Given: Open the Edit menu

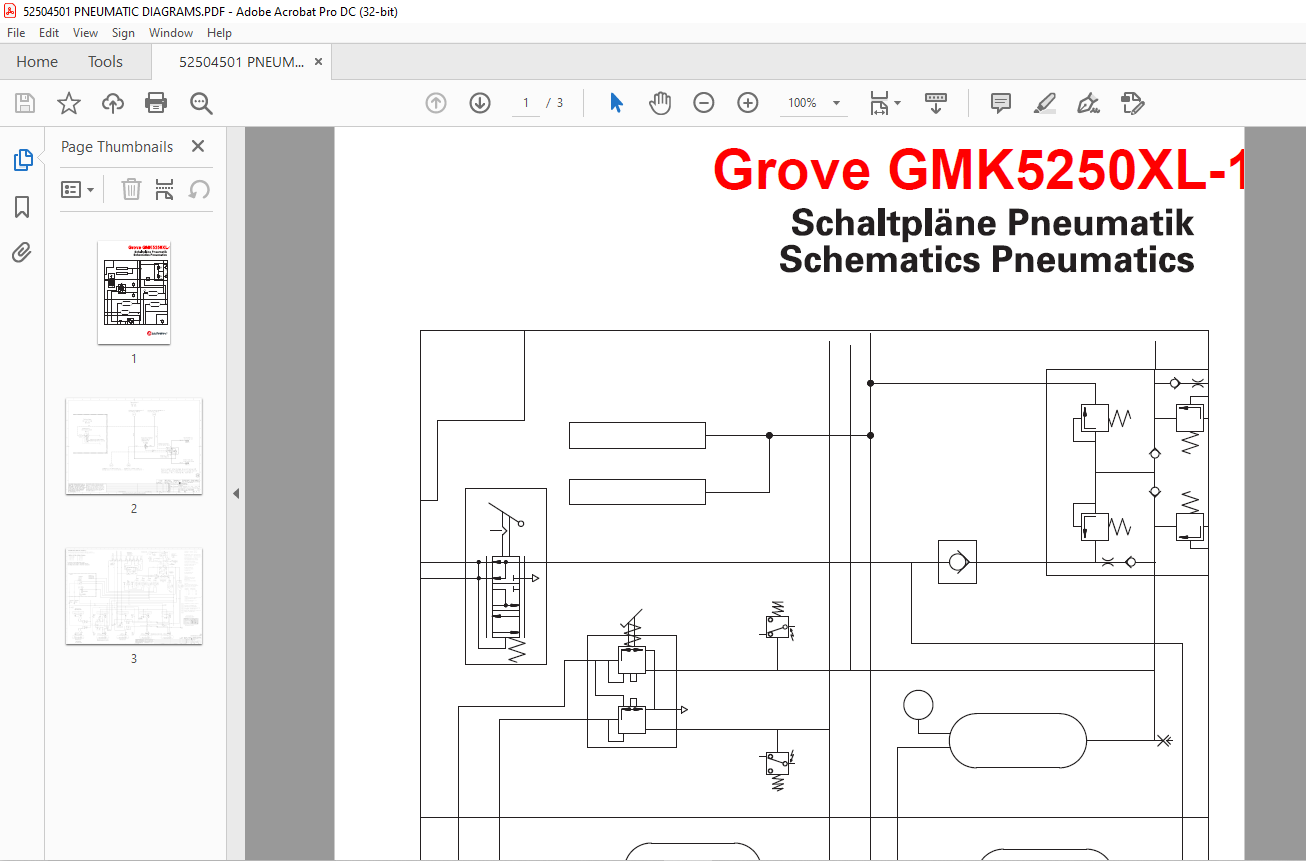Looking at the screenshot, I should (49, 33).
